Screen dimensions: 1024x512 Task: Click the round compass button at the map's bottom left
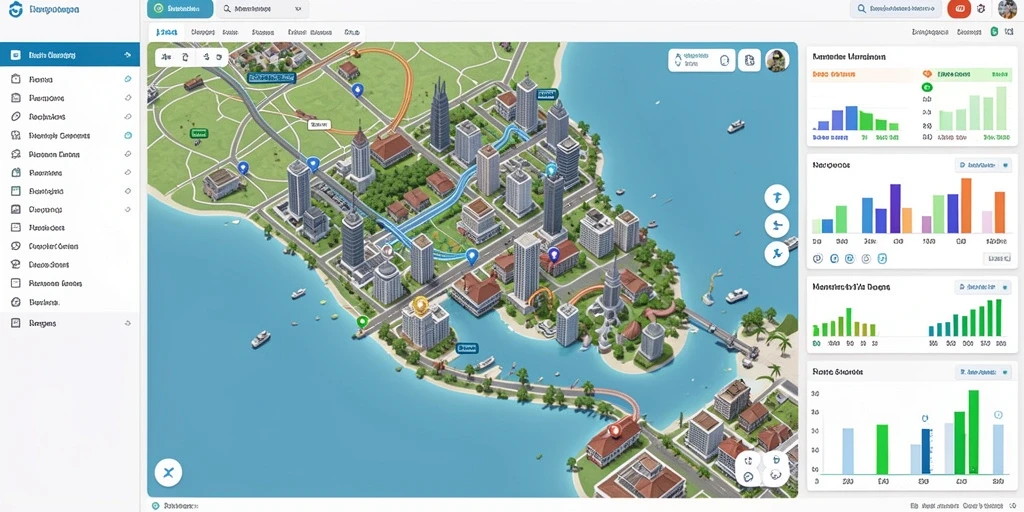pyautogui.click(x=168, y=472)
